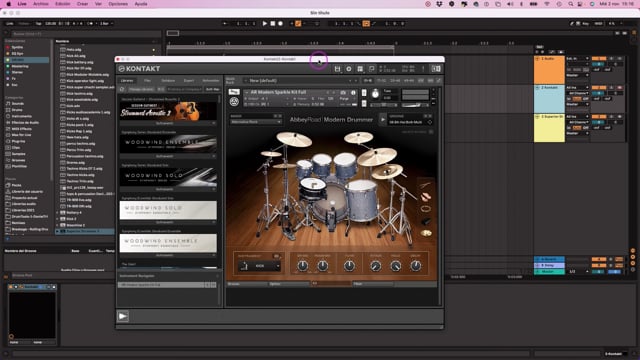
Task: Open the Opciones menu
Action: [x=118, y=4]
